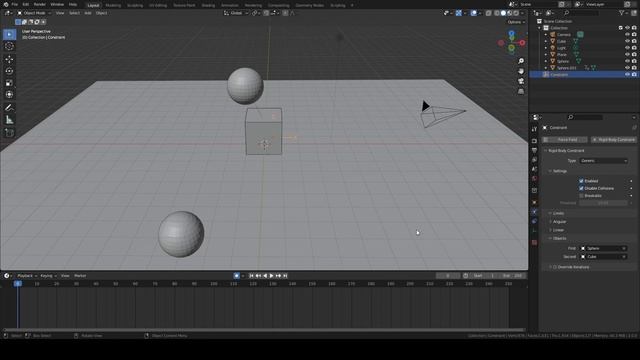Viewport: 640px width, 360px height.
Task: Select the Annotate pencil tool
Action: [9, 108]
